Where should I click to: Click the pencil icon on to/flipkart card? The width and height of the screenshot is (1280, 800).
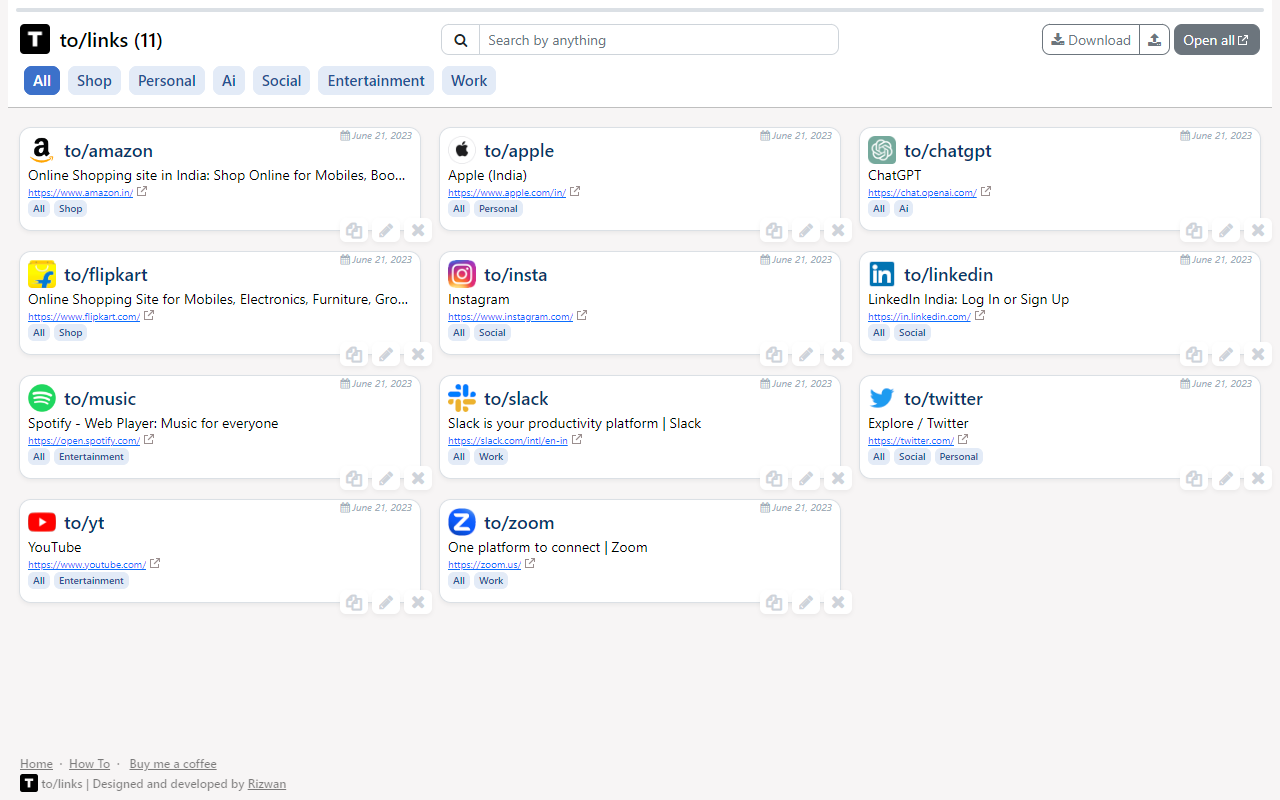[x=386, y=355]
